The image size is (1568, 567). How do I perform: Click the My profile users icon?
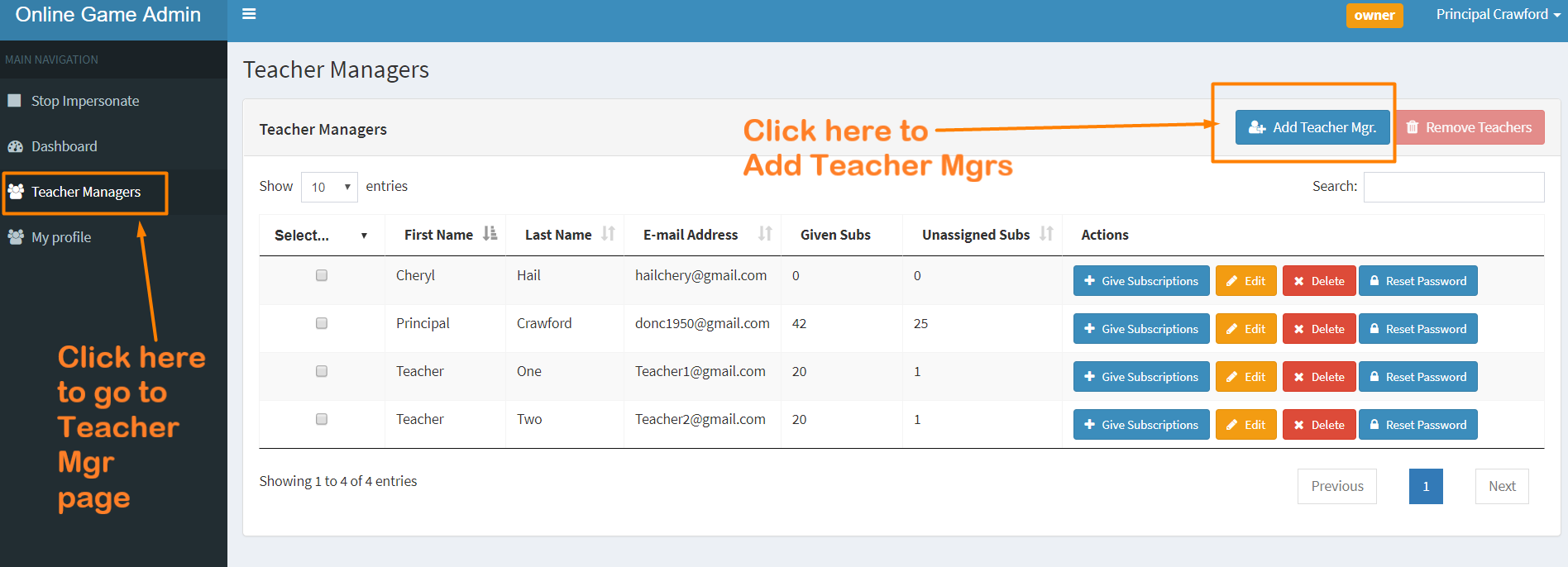coord(15,237)
